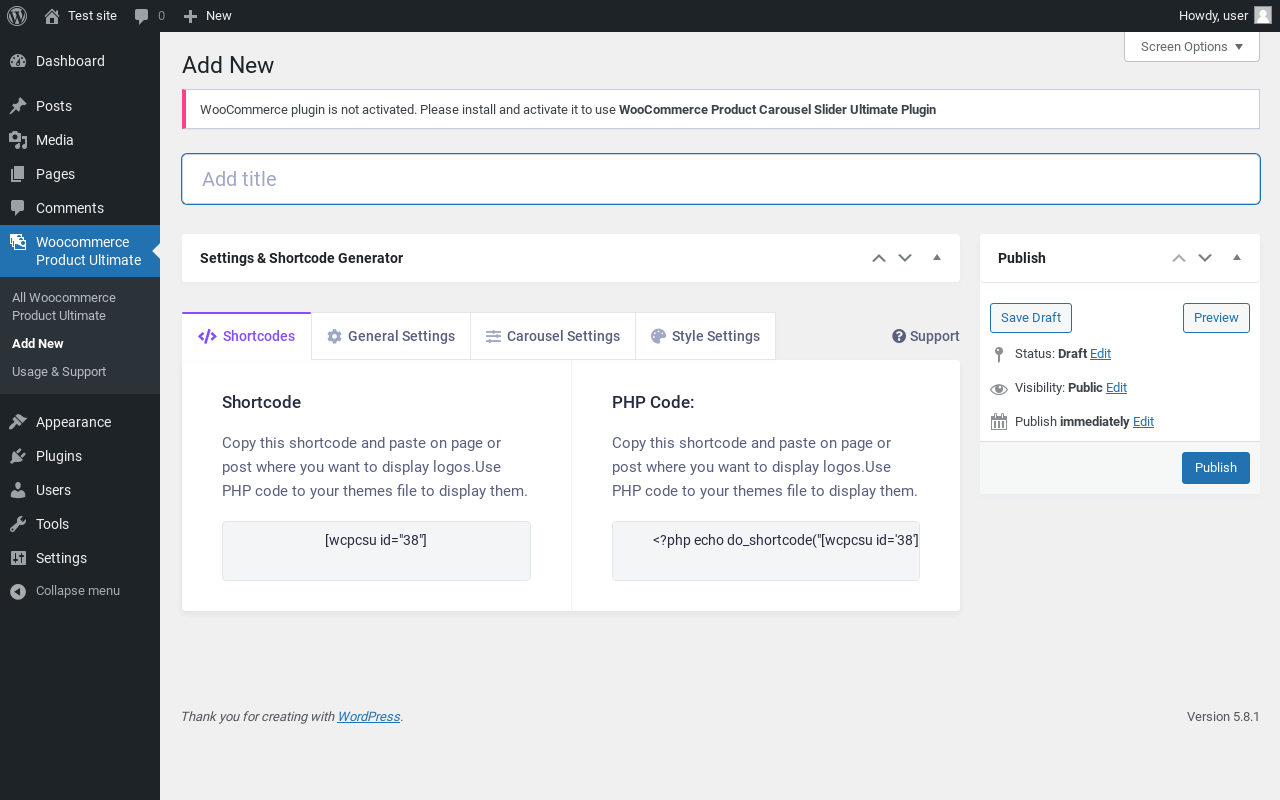Switch to the General Settings tab
Screen dimensions: 1280x800
point(390,336)
